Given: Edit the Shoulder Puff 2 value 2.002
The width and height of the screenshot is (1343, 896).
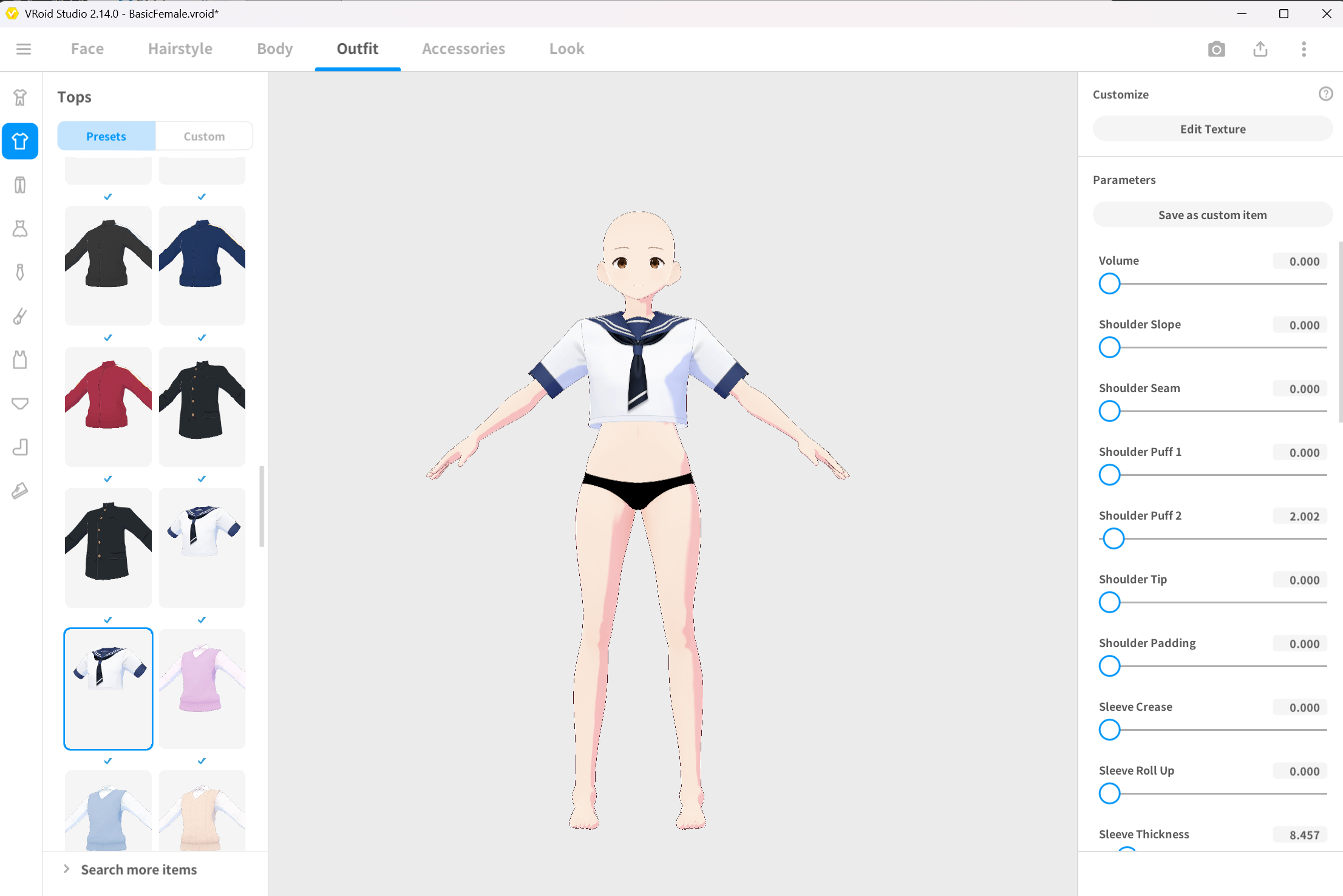Looking at the screenshot, I should tap(1300, 516).
